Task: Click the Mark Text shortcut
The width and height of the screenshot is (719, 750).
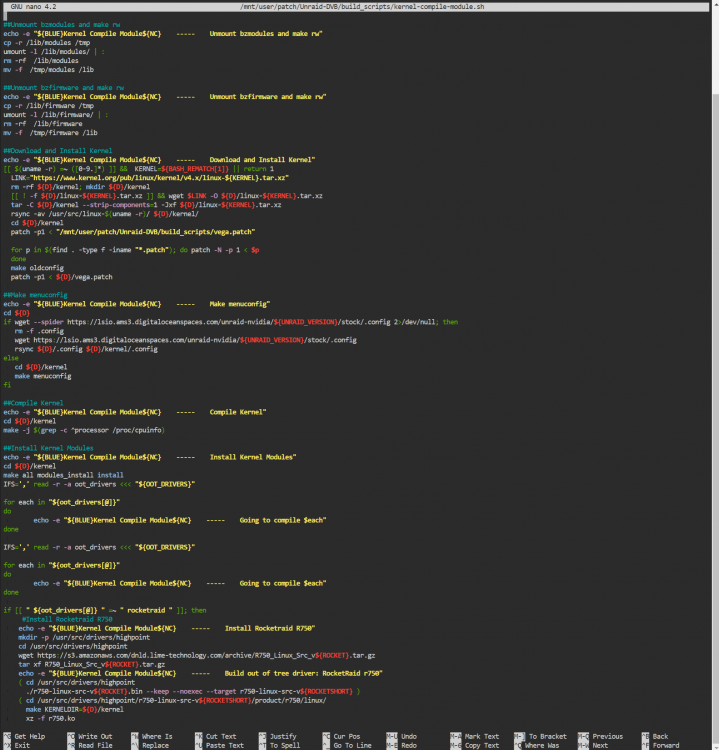Action: tap(475, 737)
